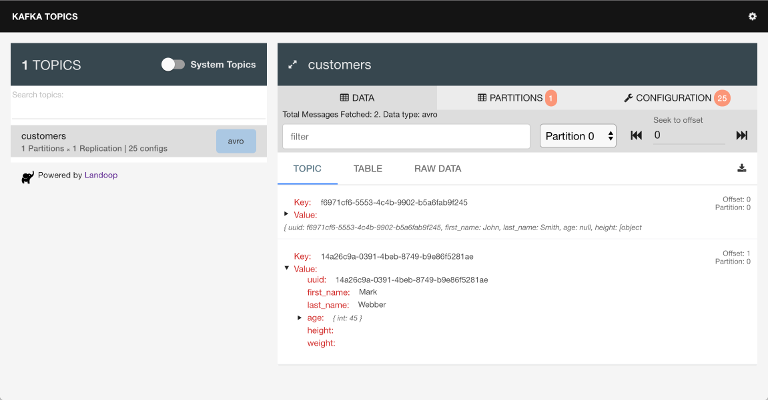Click the KAFKA TOPICS title
The image size is (768, 400).
45,17
